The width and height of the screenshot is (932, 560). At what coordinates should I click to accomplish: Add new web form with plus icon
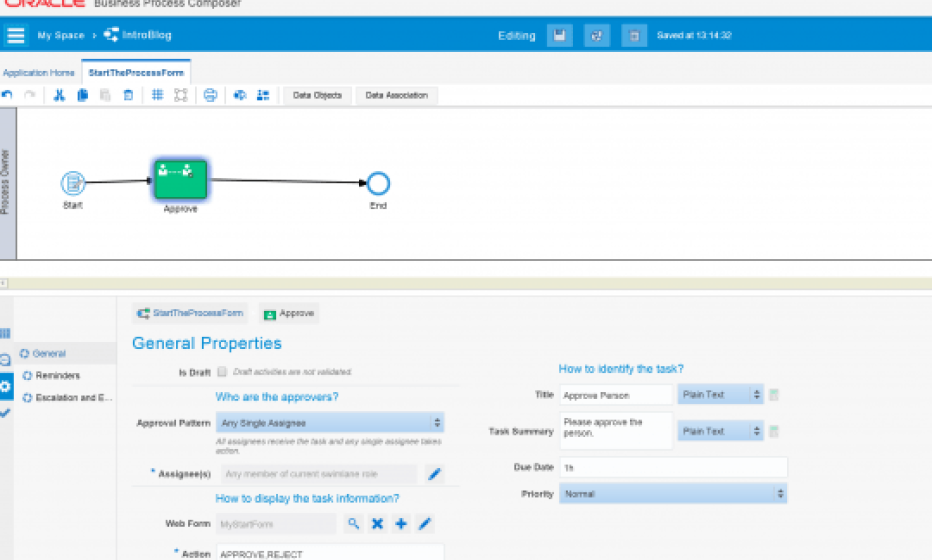coord(401,524)
